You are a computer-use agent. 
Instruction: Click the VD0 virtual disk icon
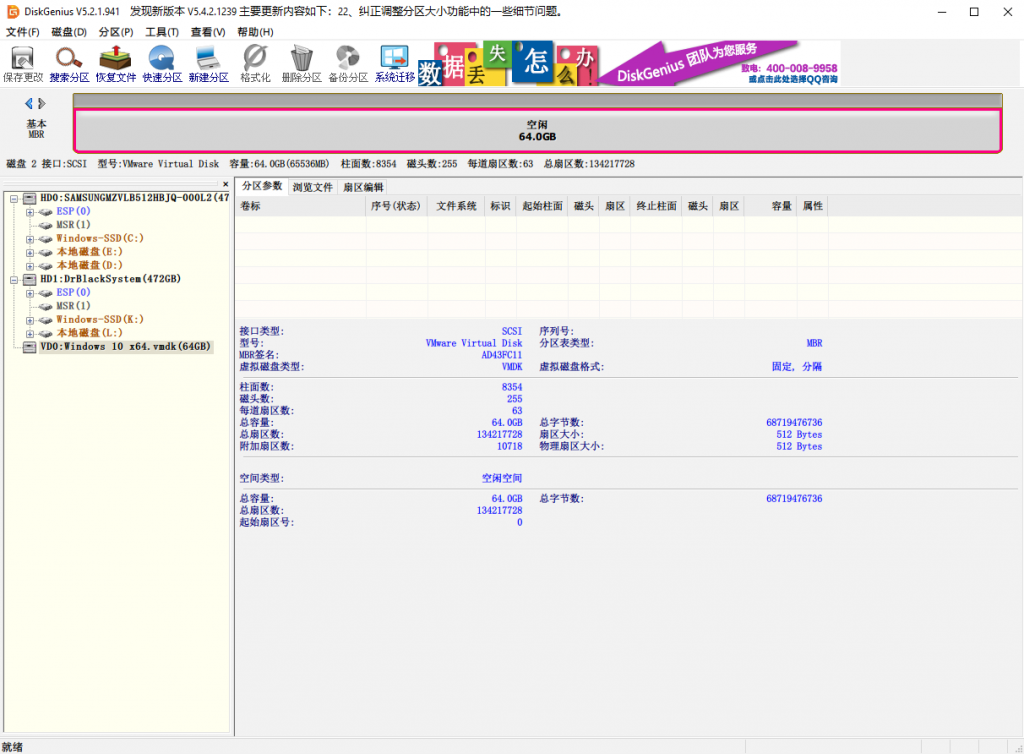point(29,347)
